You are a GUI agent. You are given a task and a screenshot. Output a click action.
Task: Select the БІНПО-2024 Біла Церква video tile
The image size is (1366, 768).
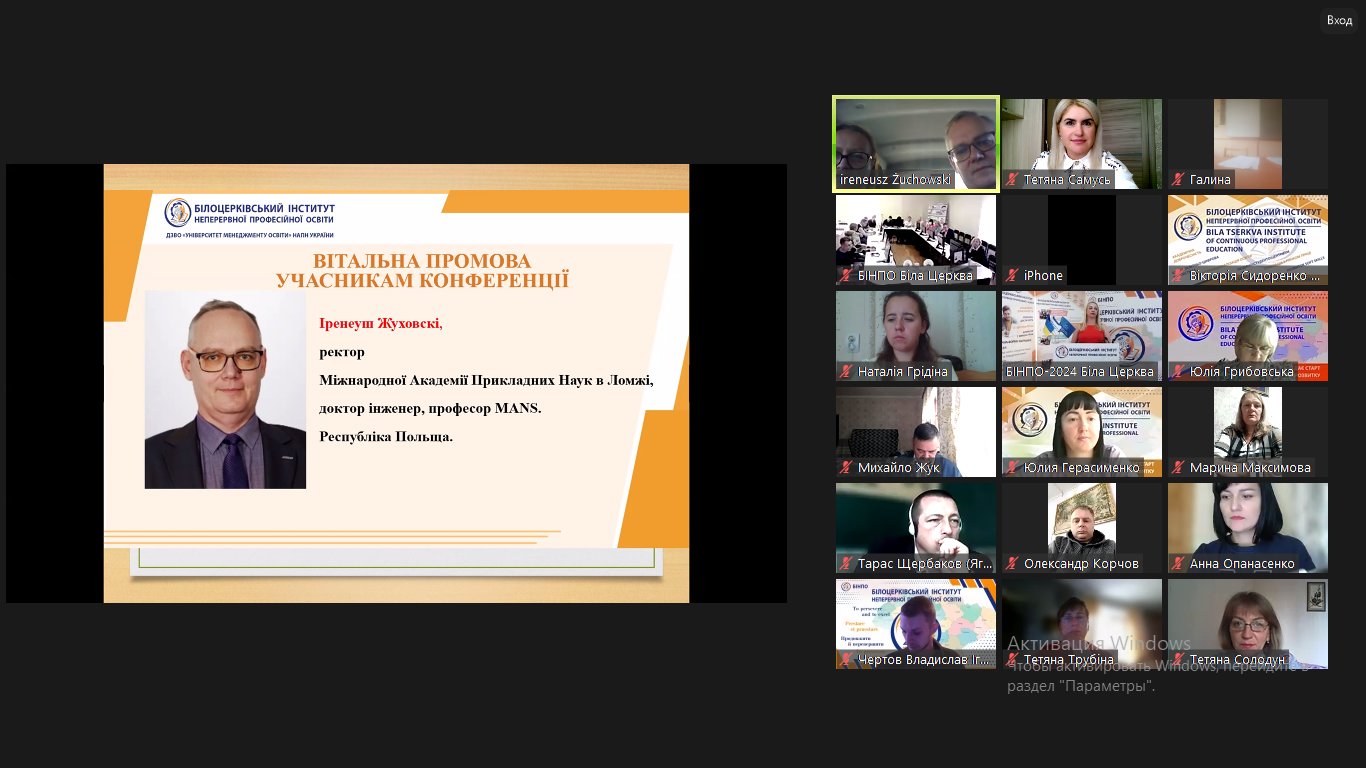tap(1082, 330)
